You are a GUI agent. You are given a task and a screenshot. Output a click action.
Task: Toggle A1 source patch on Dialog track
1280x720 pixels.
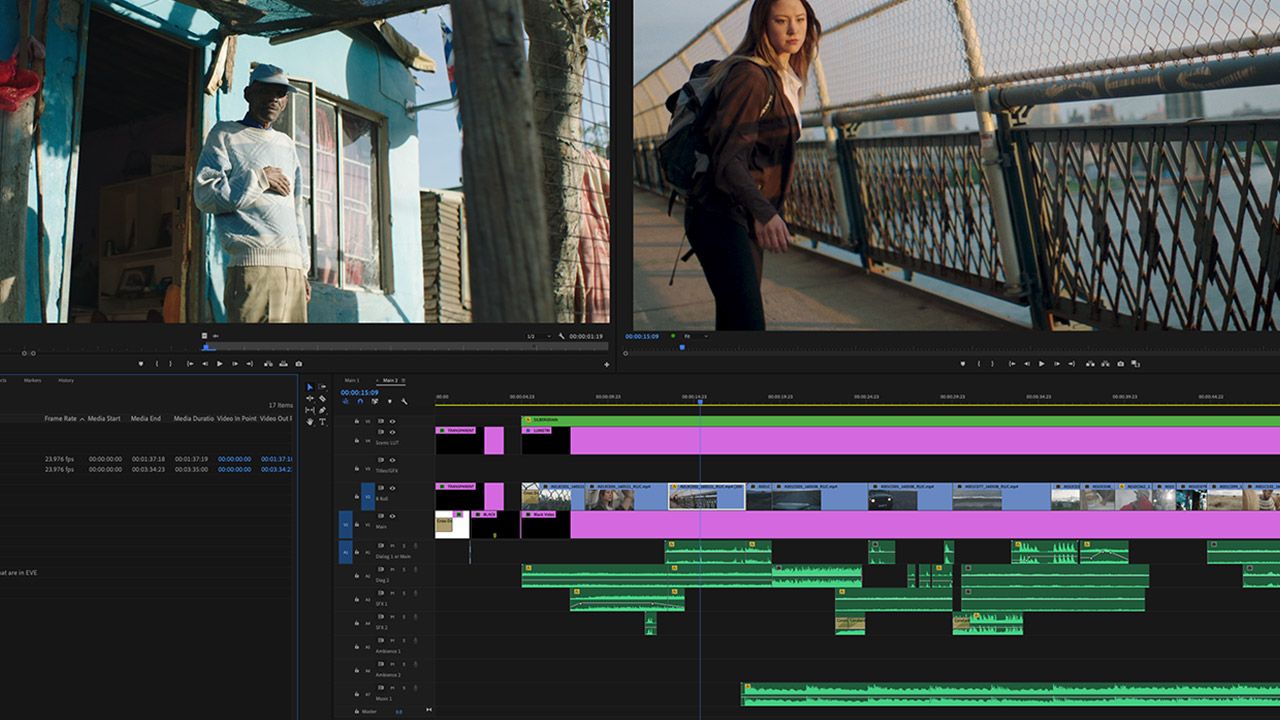point(345,552)
